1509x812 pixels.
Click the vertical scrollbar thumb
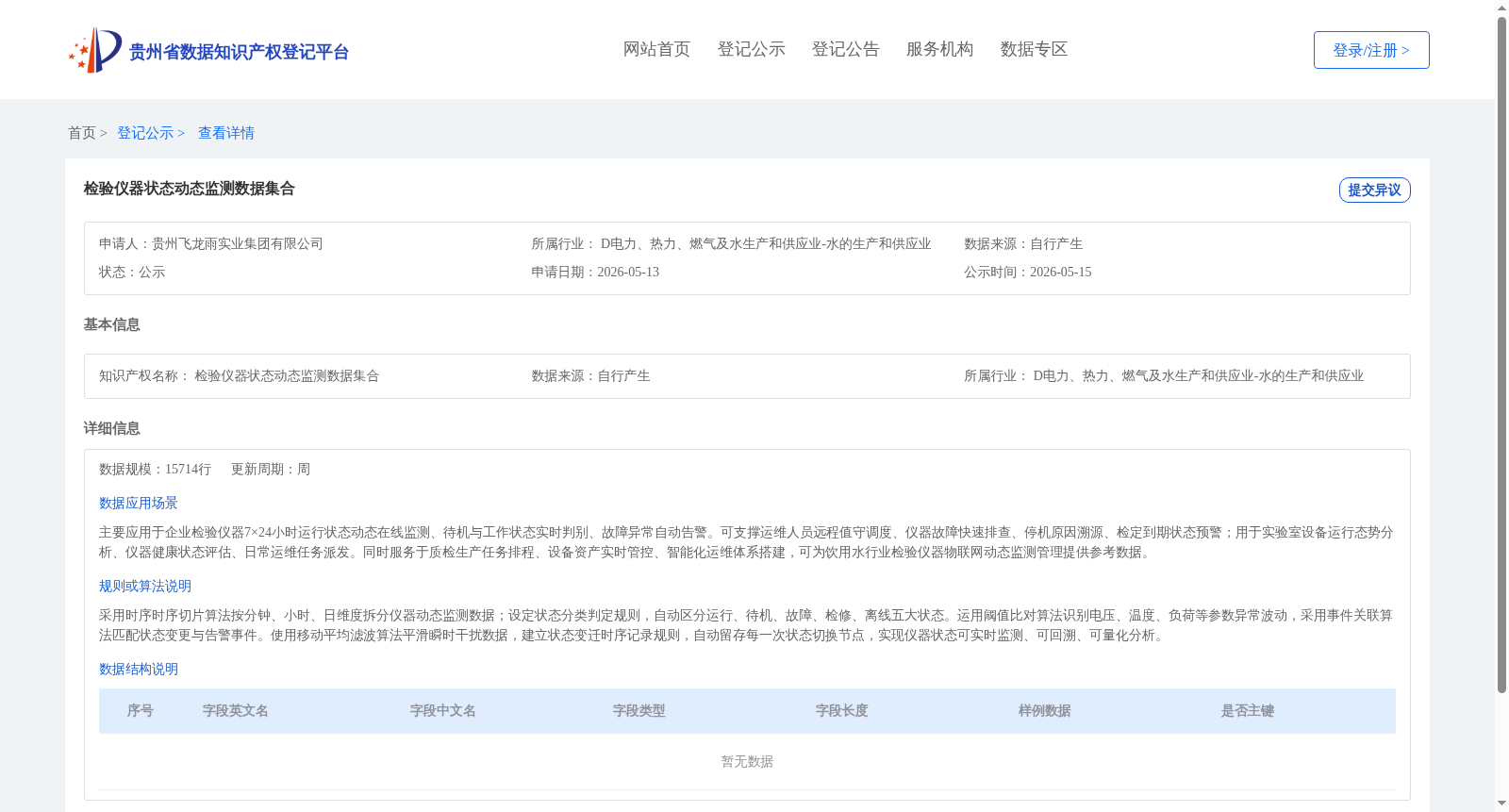1501,355
